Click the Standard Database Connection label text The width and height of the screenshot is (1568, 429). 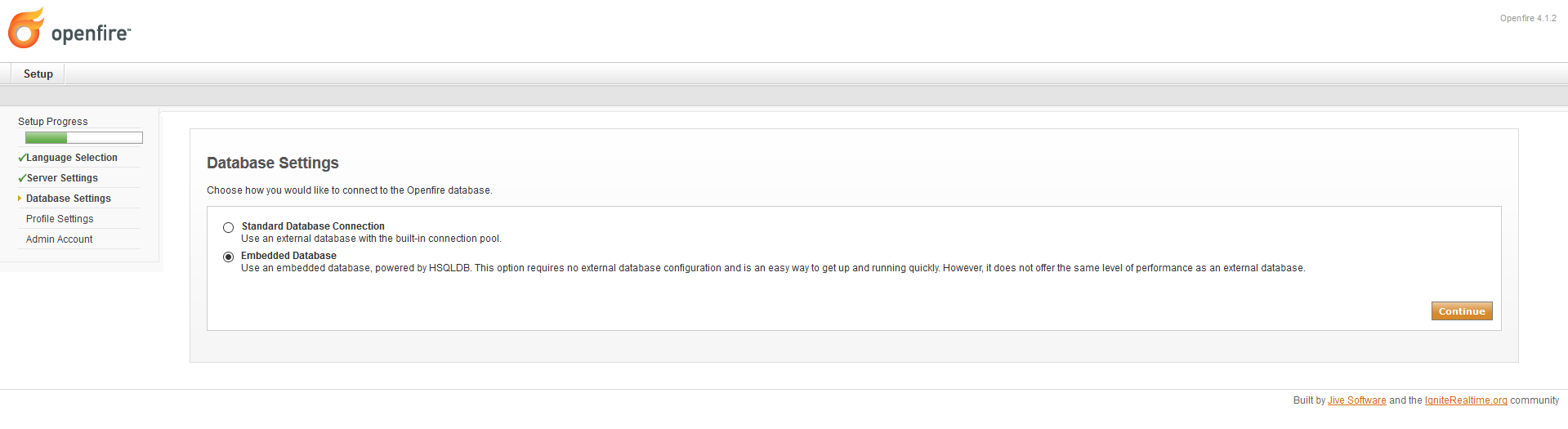(313, 226)
